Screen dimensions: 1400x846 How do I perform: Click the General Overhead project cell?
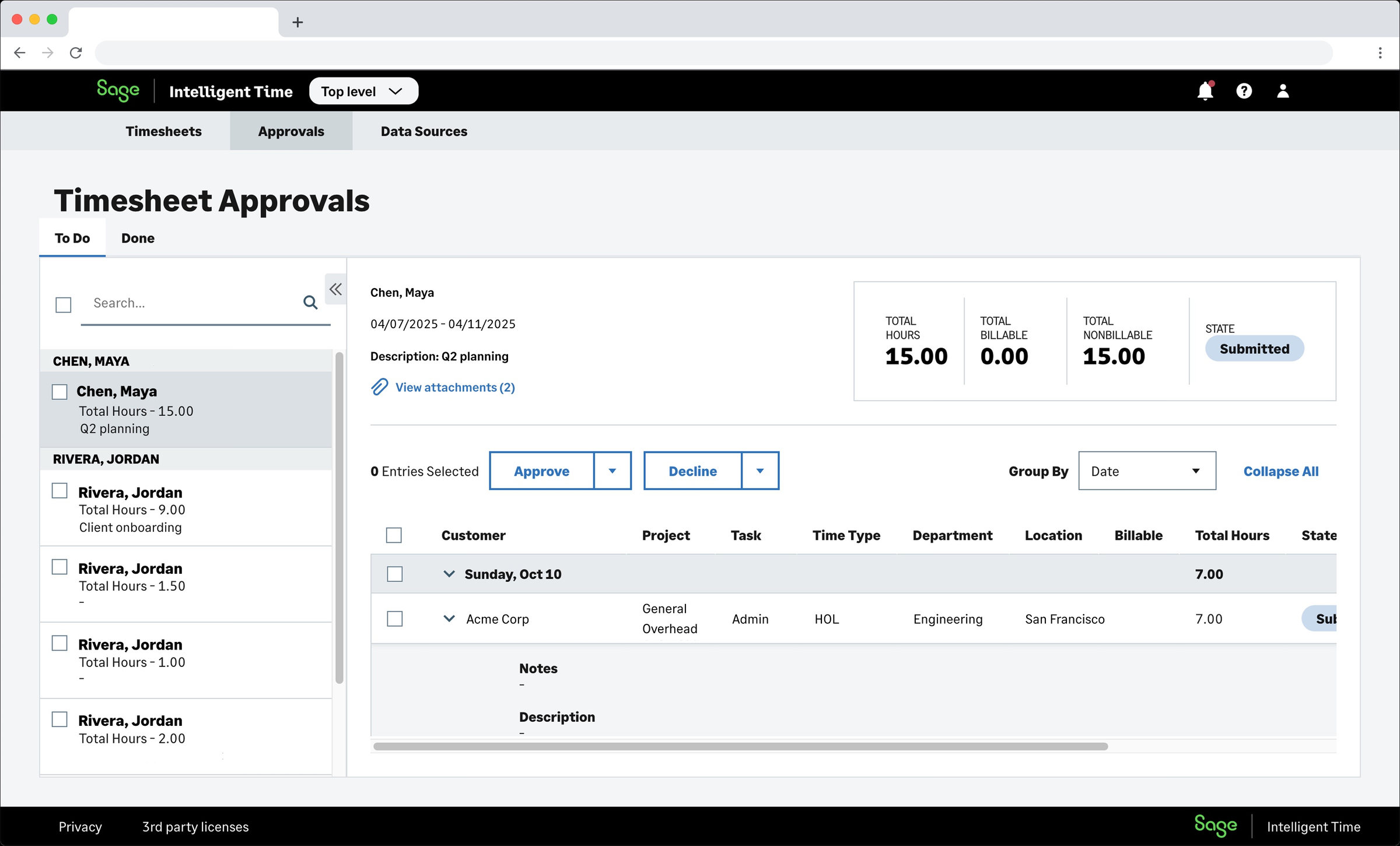(x=670, y=619)
